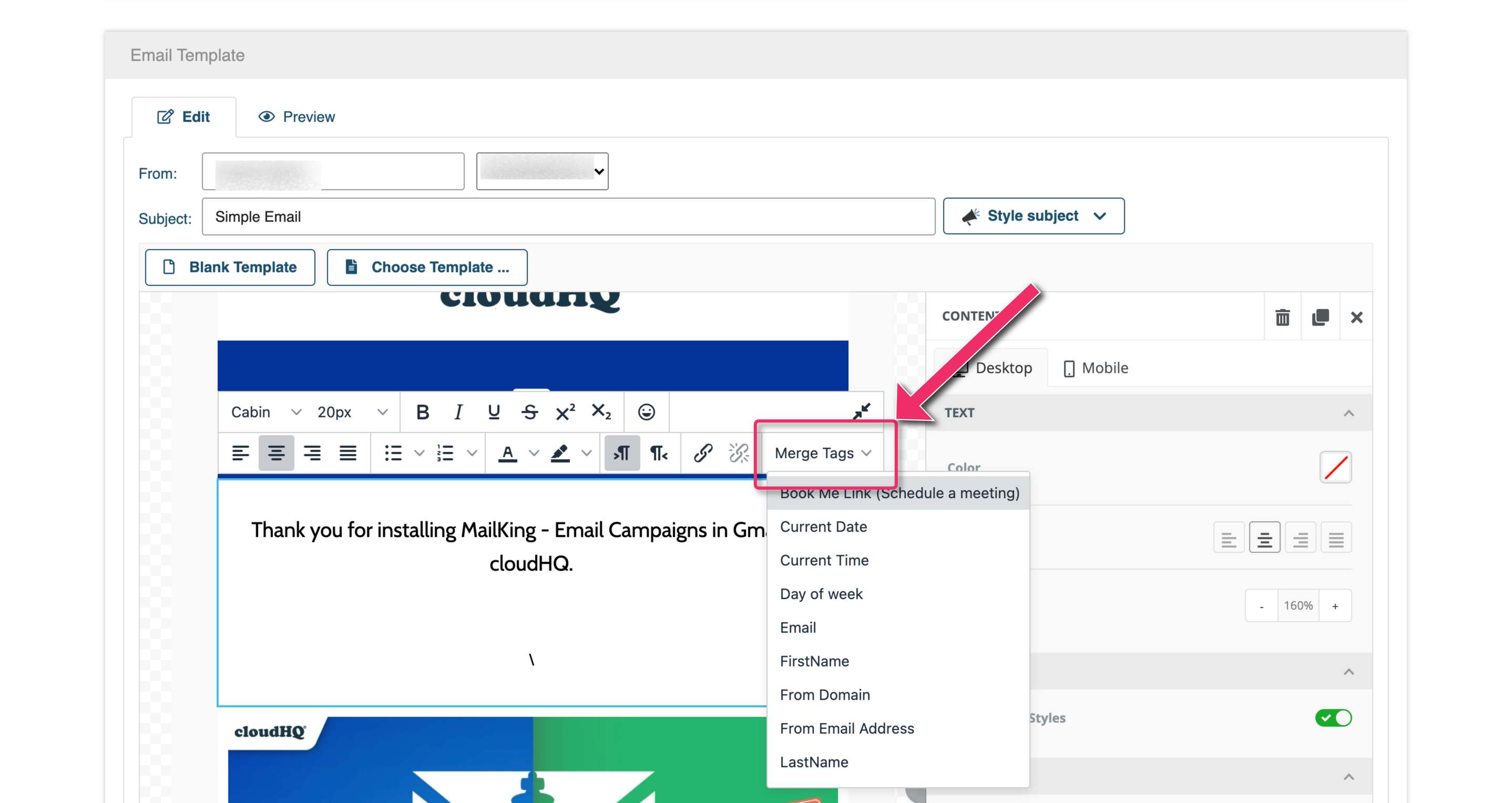
Task: Align text right in the editor toolbar
Action: point(312,453)
